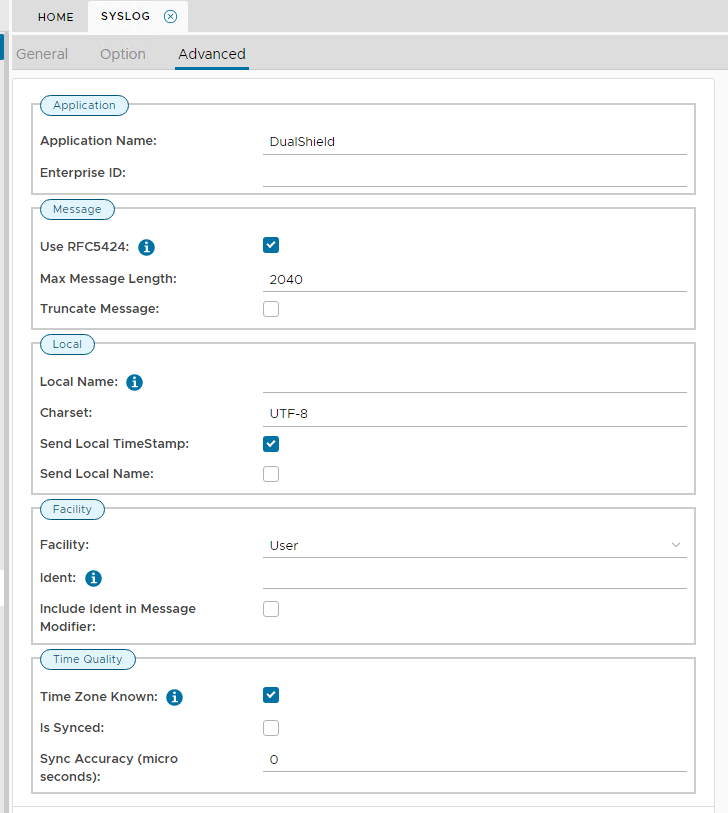Viewport: 728px width, 813px height.
Task: Check the Is Synced option
Action: 270,727
